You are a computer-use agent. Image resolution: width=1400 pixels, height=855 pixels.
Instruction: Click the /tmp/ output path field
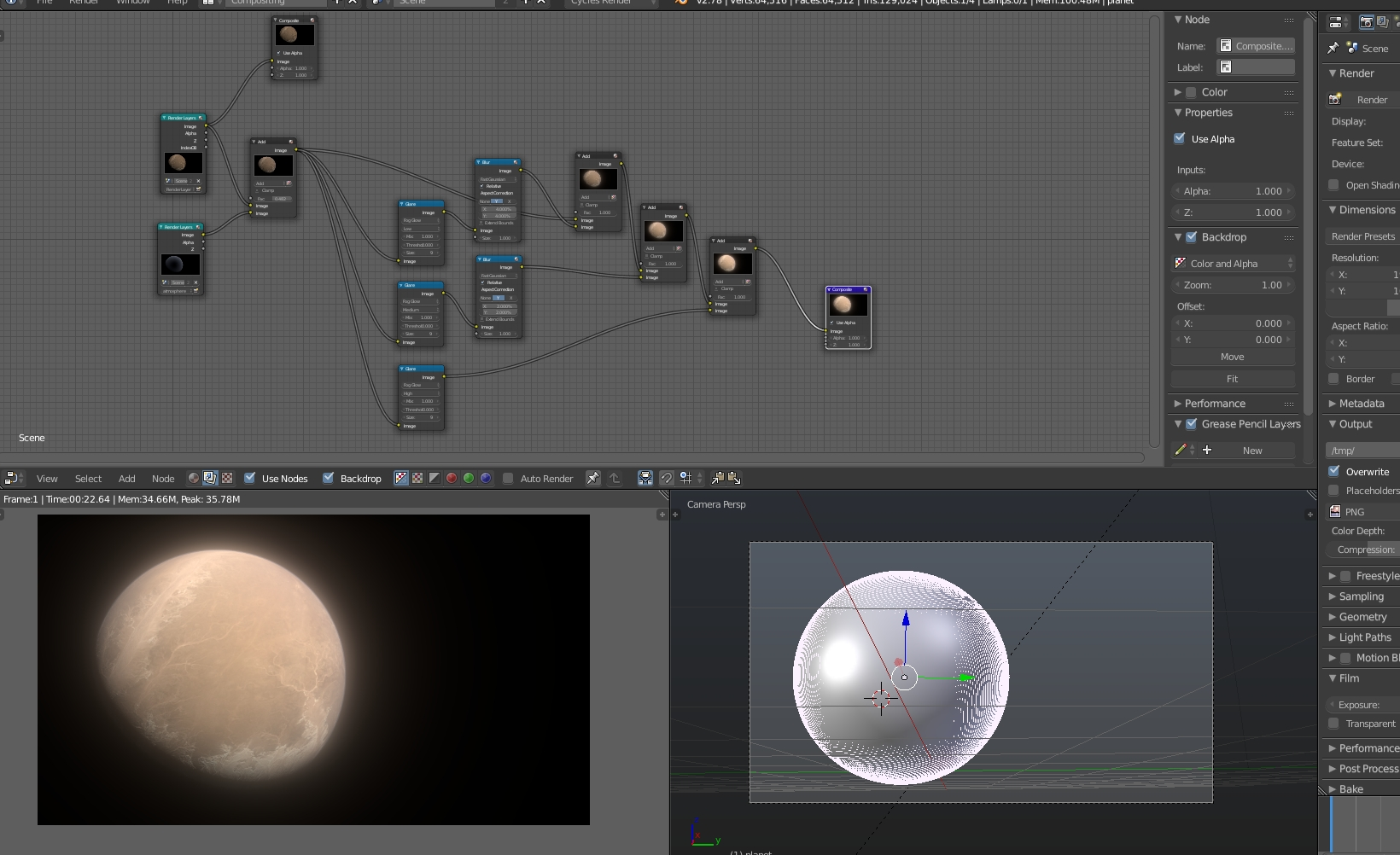pyautogui.click(x=1363, y=451)
